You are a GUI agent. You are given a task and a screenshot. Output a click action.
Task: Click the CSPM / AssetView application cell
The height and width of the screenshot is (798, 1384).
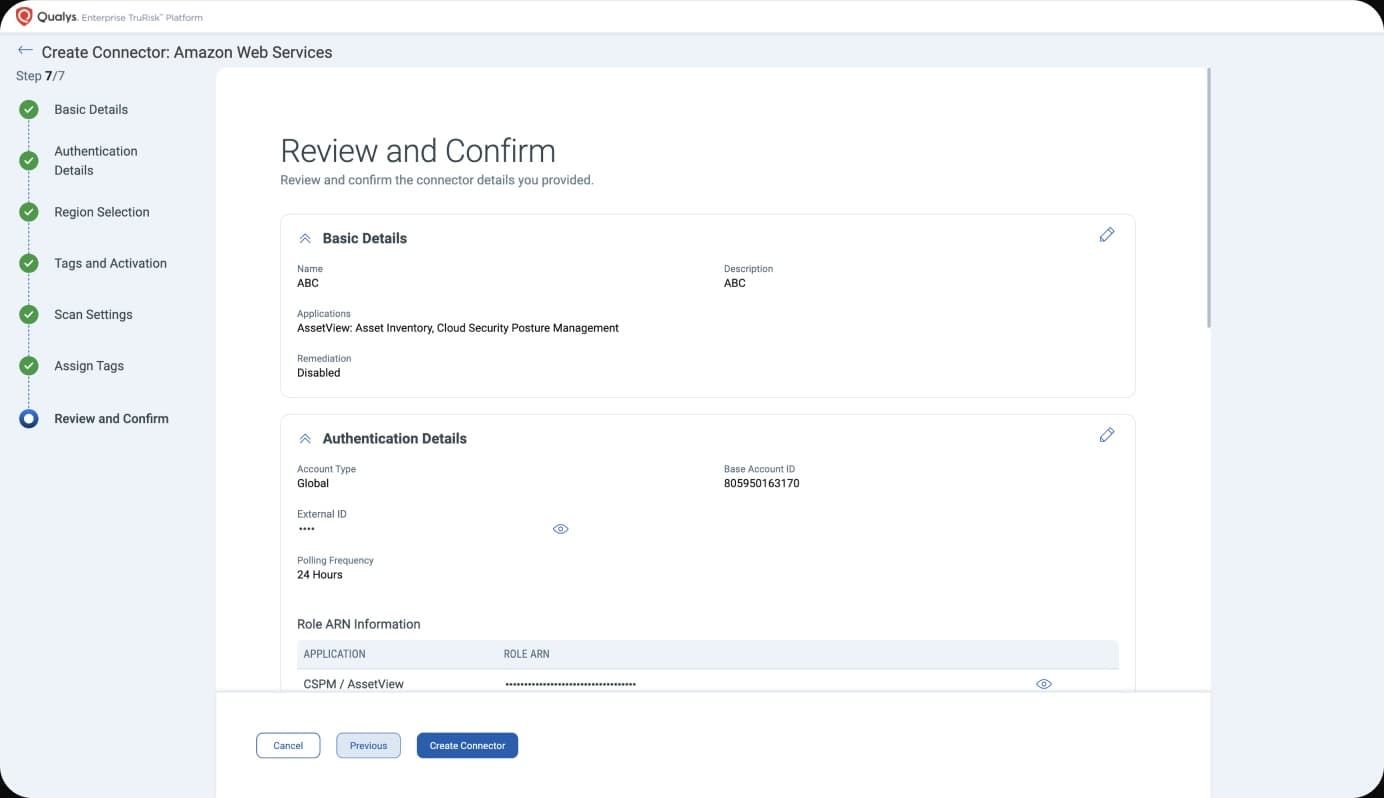354,684
